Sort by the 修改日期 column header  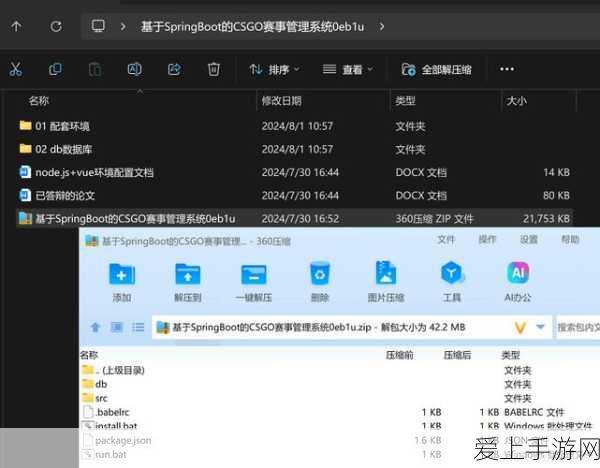tap(282, 101)
